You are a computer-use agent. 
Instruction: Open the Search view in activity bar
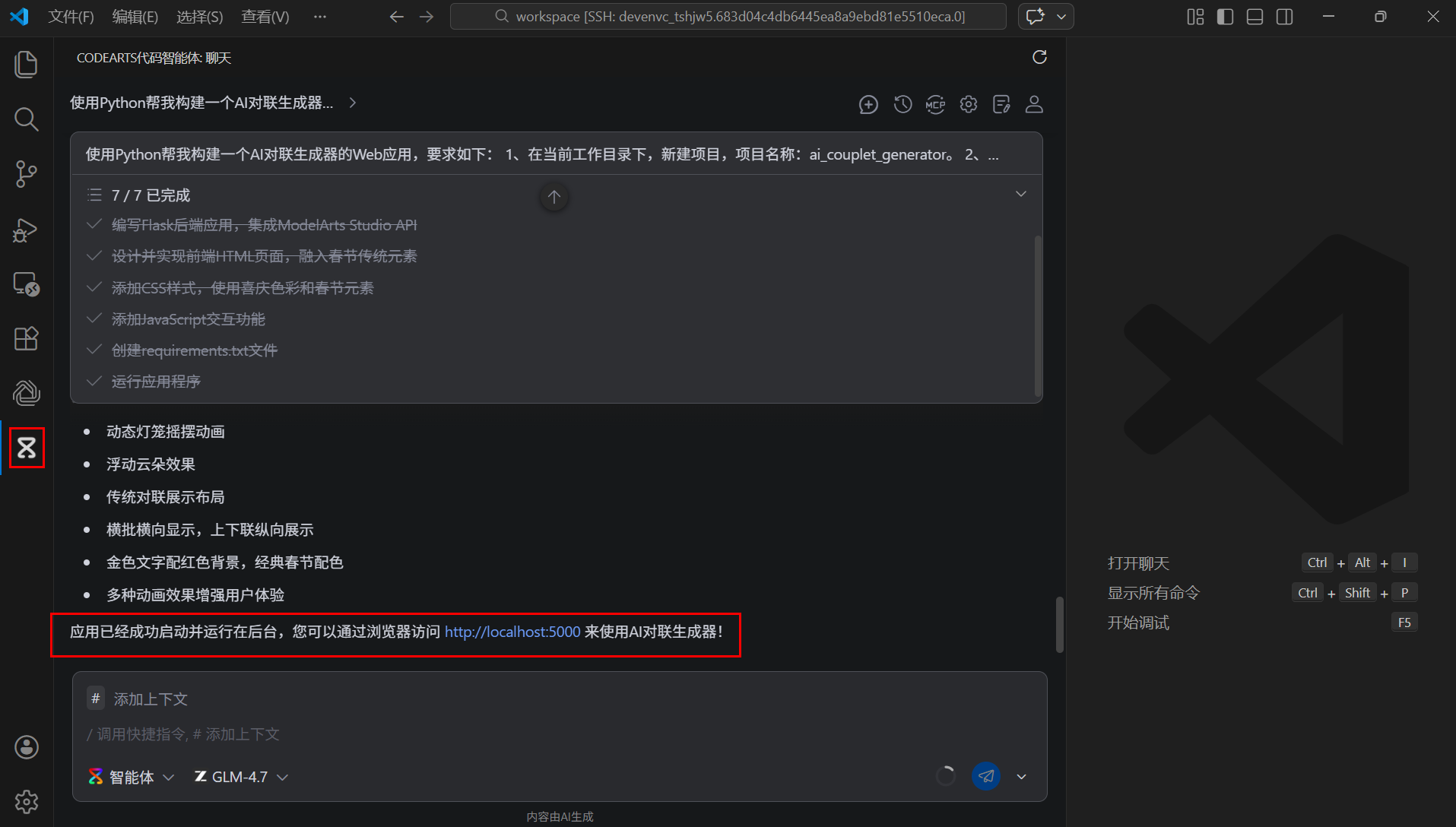[x=27, y=119]
